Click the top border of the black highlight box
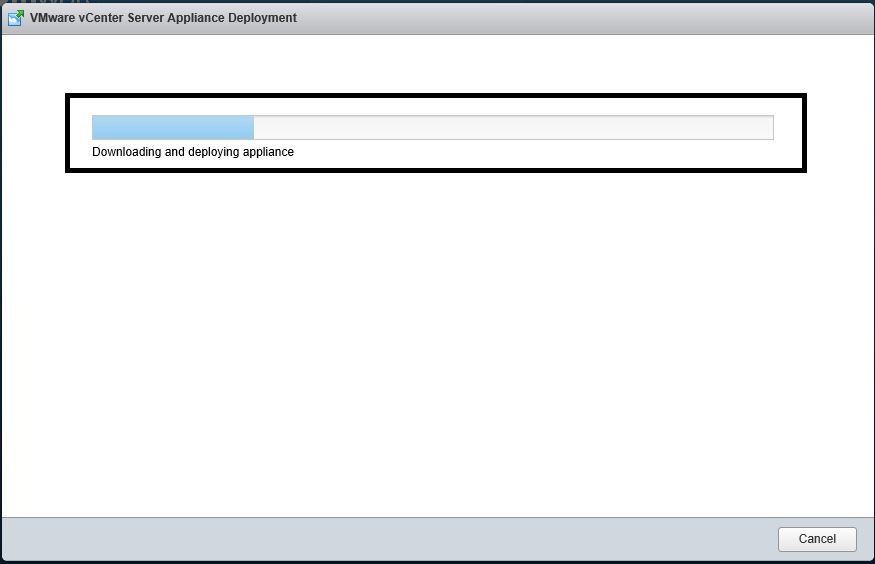This screenshot has width=875, height=564. (x=435, y=96)
